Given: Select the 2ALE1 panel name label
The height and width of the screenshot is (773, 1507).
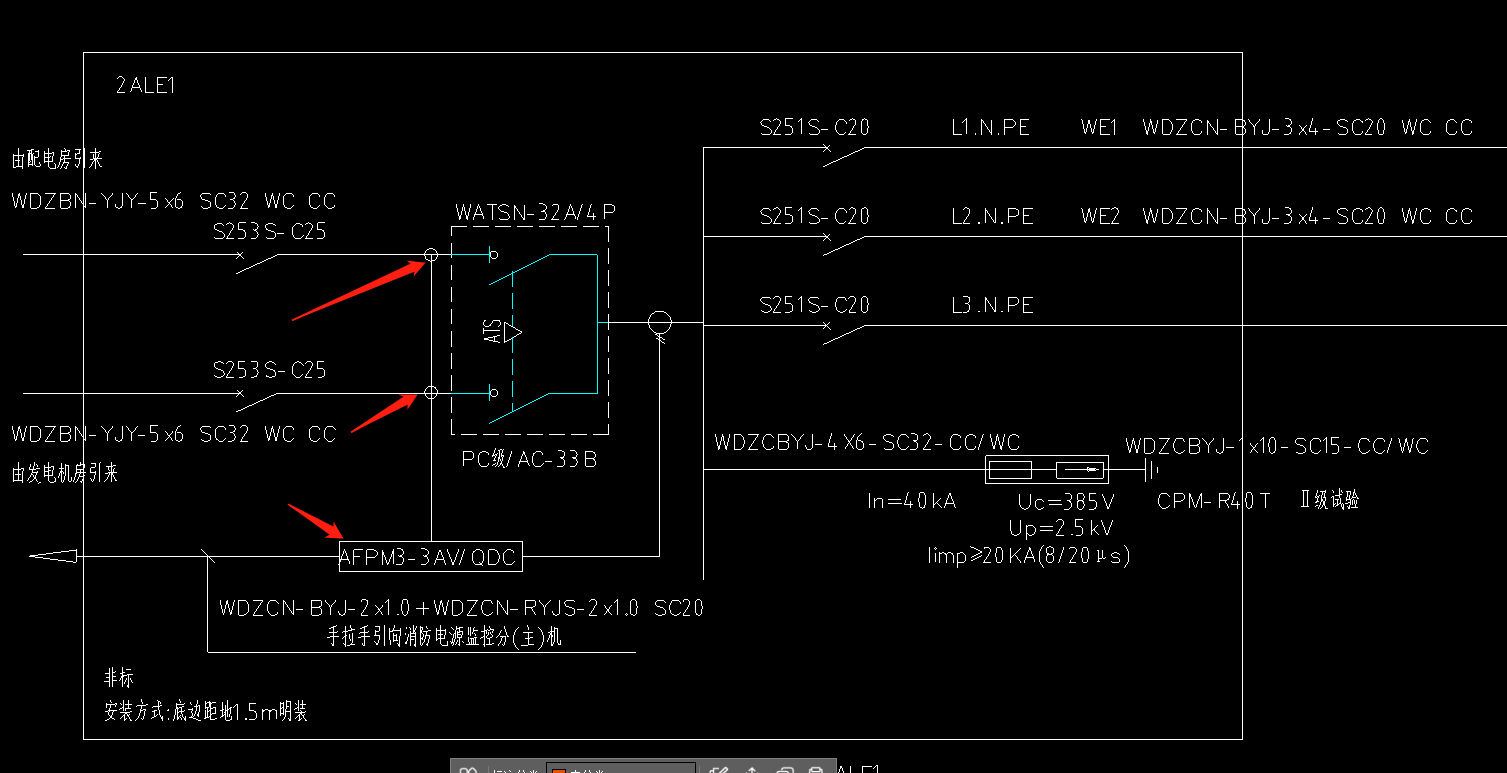Looking at the screenshot, I should (x=146, y=86).
